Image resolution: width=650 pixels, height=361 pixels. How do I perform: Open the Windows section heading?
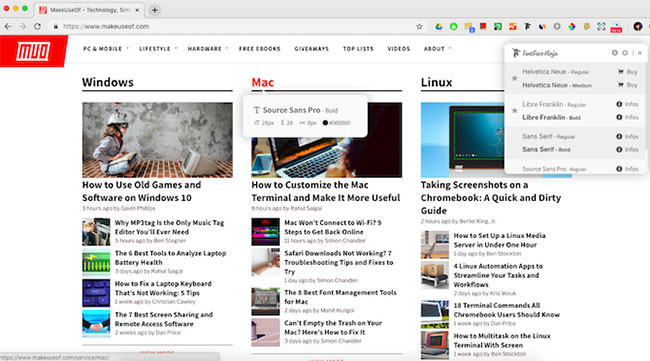pyautogui.click(x=108, y=82)
